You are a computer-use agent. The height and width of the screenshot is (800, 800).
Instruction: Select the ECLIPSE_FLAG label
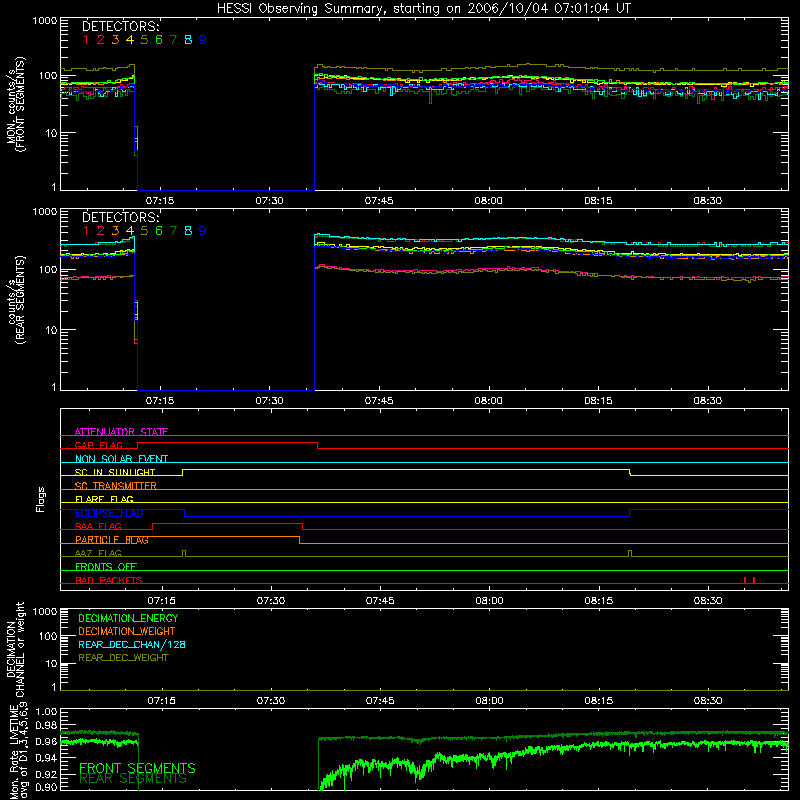click(109, 513)
